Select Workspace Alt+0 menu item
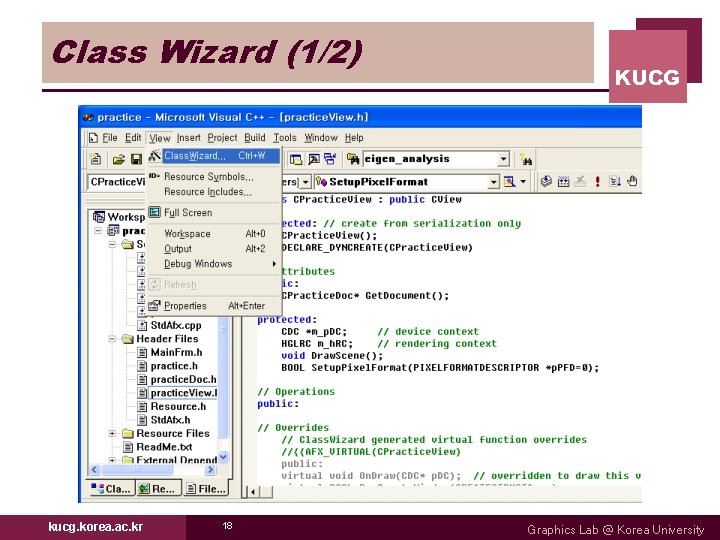 pyautogui.click(x=214, y=234)
